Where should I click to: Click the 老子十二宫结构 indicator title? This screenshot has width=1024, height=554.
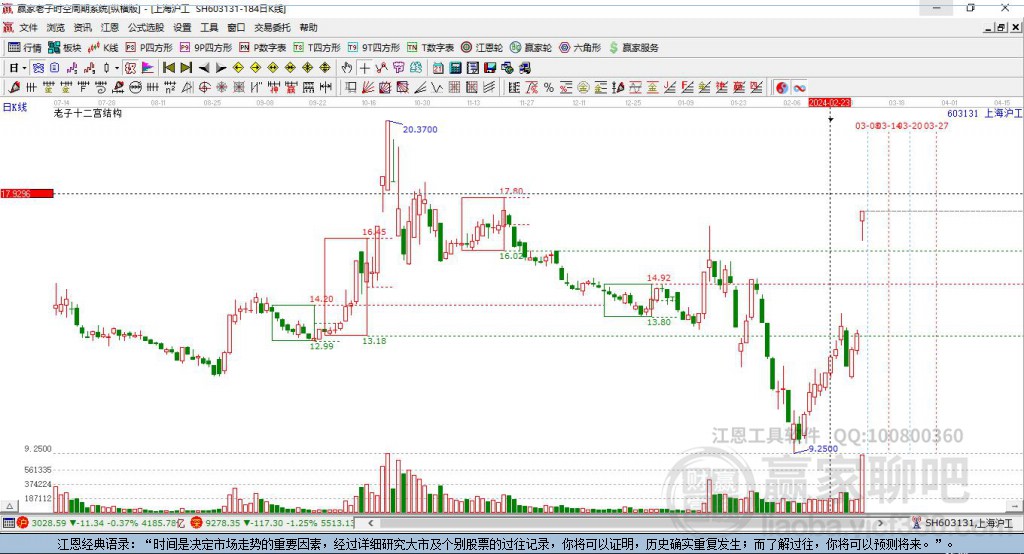88,113
